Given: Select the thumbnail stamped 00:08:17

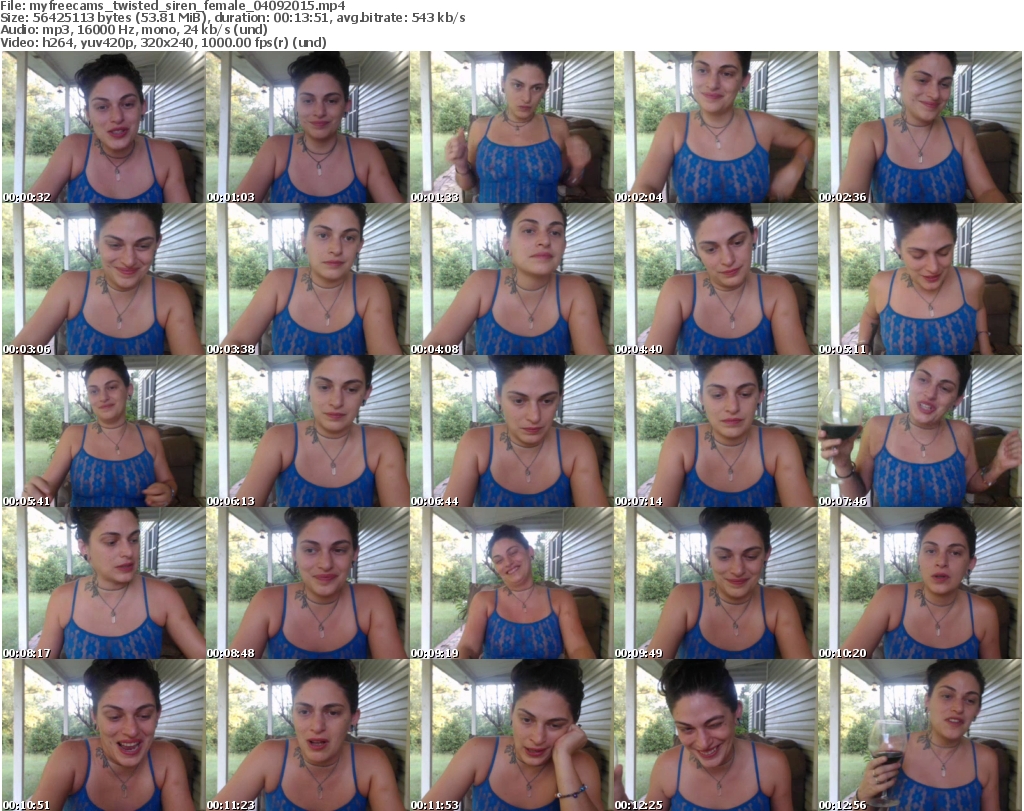Looking at the screenshot, I should pos(104,583).
